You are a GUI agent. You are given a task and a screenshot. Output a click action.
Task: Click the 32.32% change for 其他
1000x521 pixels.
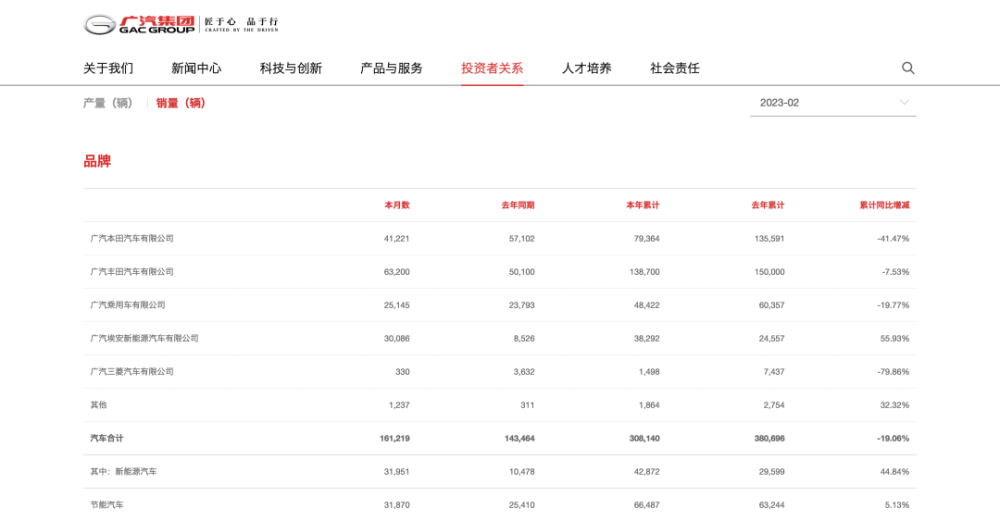(x=895, y=405)
